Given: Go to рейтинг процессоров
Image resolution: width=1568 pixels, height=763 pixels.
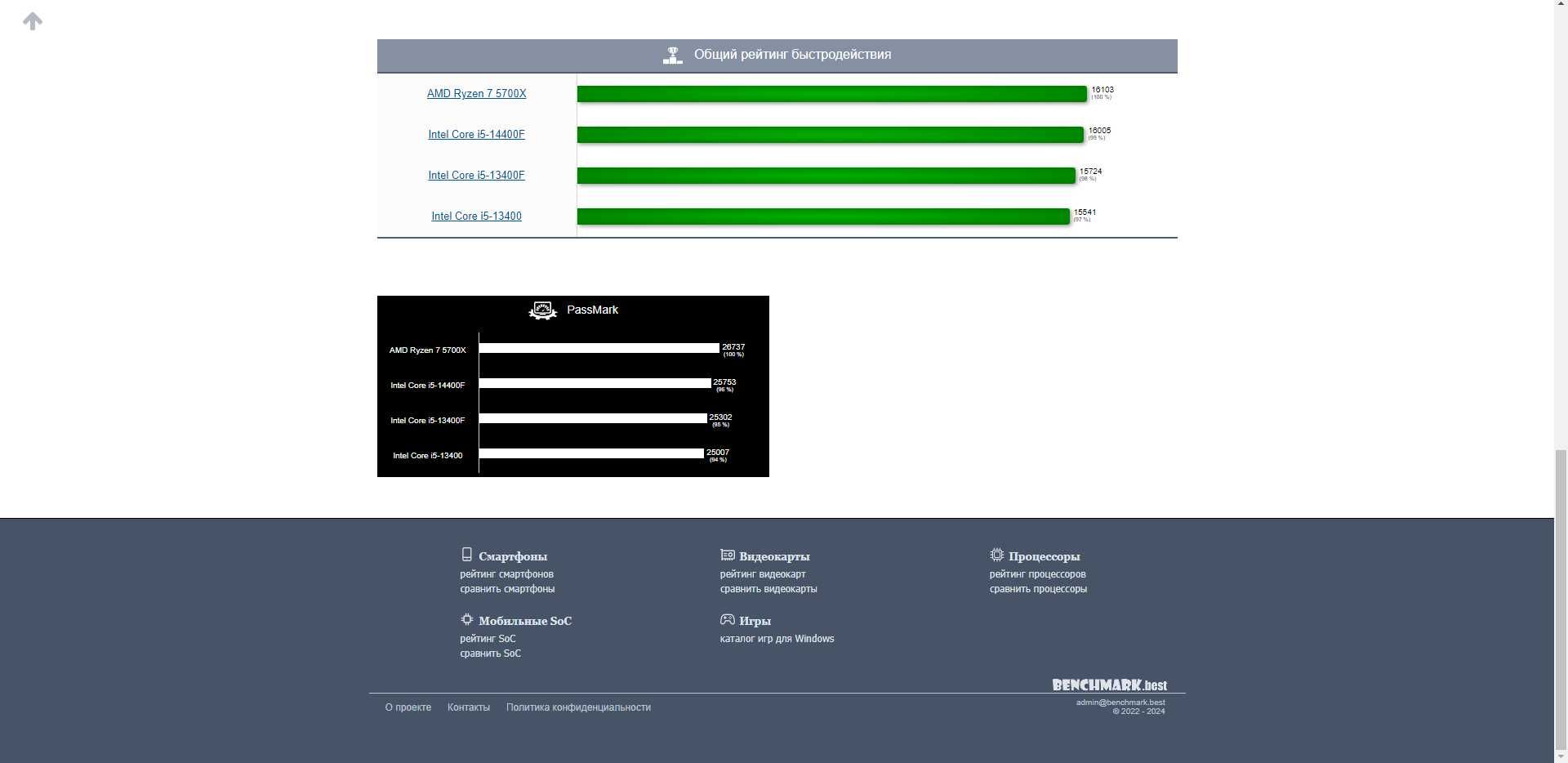Looking at the screenshot, I should 1037,574.
